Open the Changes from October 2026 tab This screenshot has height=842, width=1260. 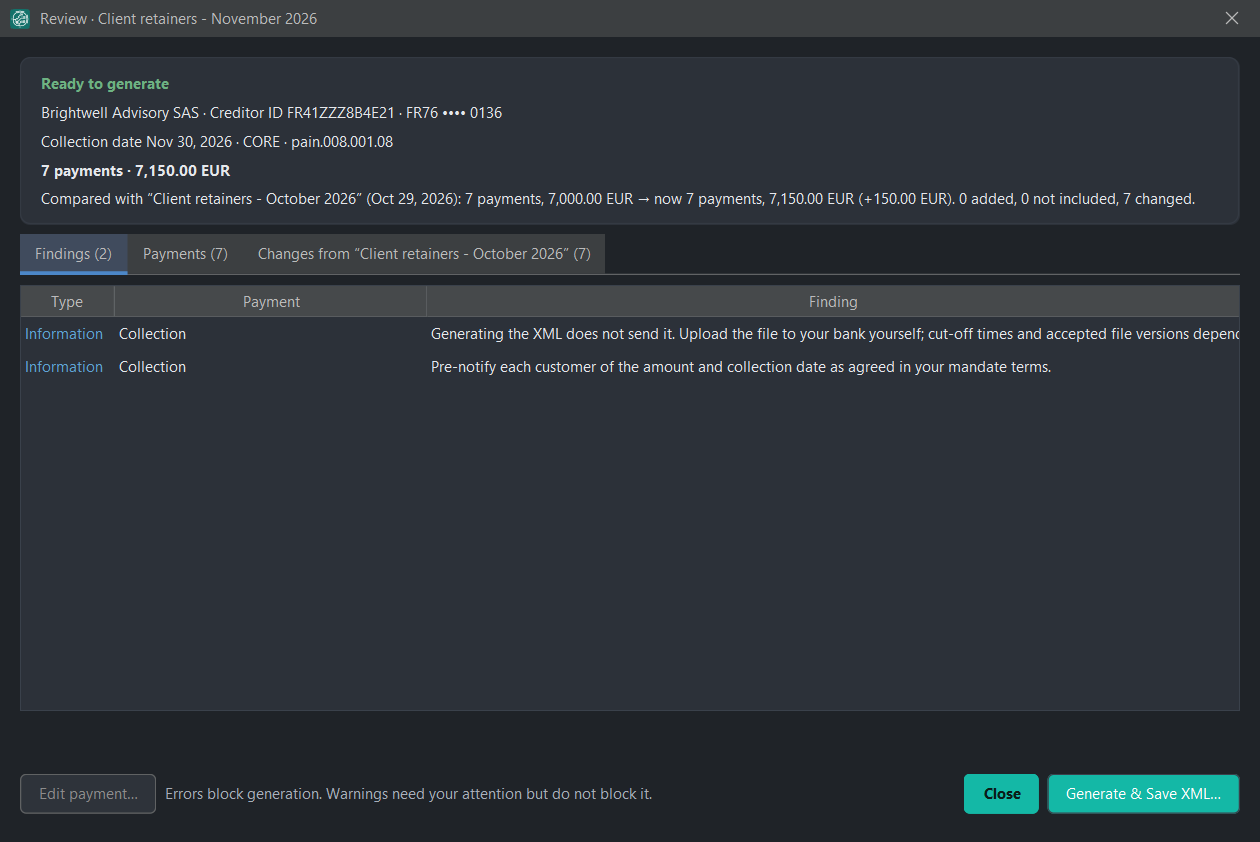424,254
